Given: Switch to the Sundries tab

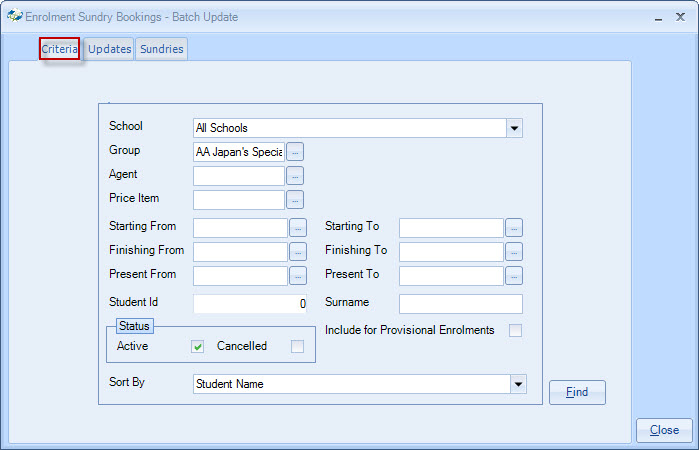Looking at the screenshot, I should [161, 49].
